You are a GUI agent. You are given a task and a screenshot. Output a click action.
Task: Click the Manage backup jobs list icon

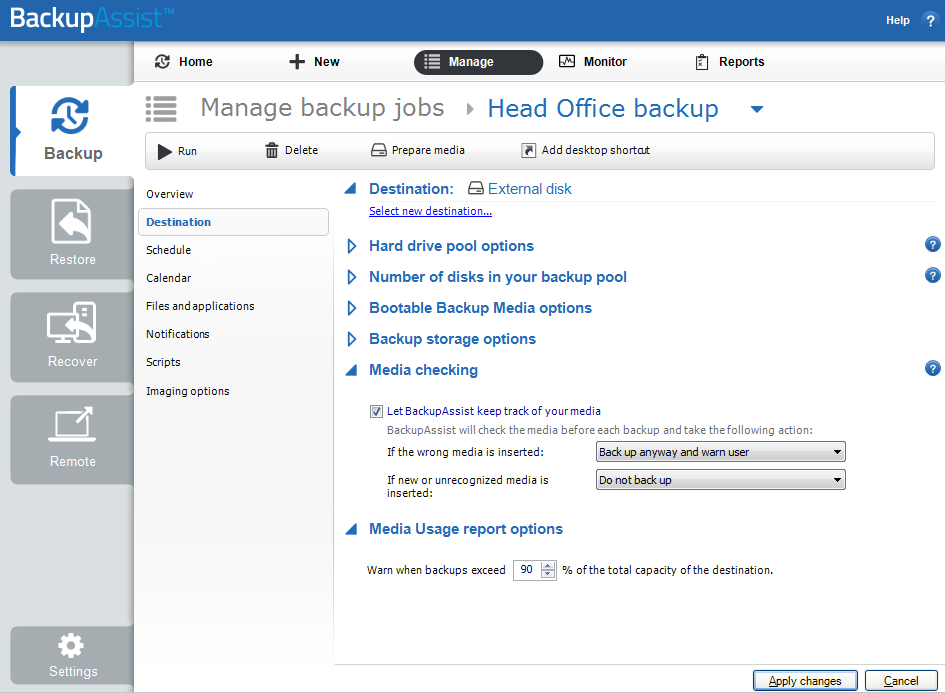(161, 109)
